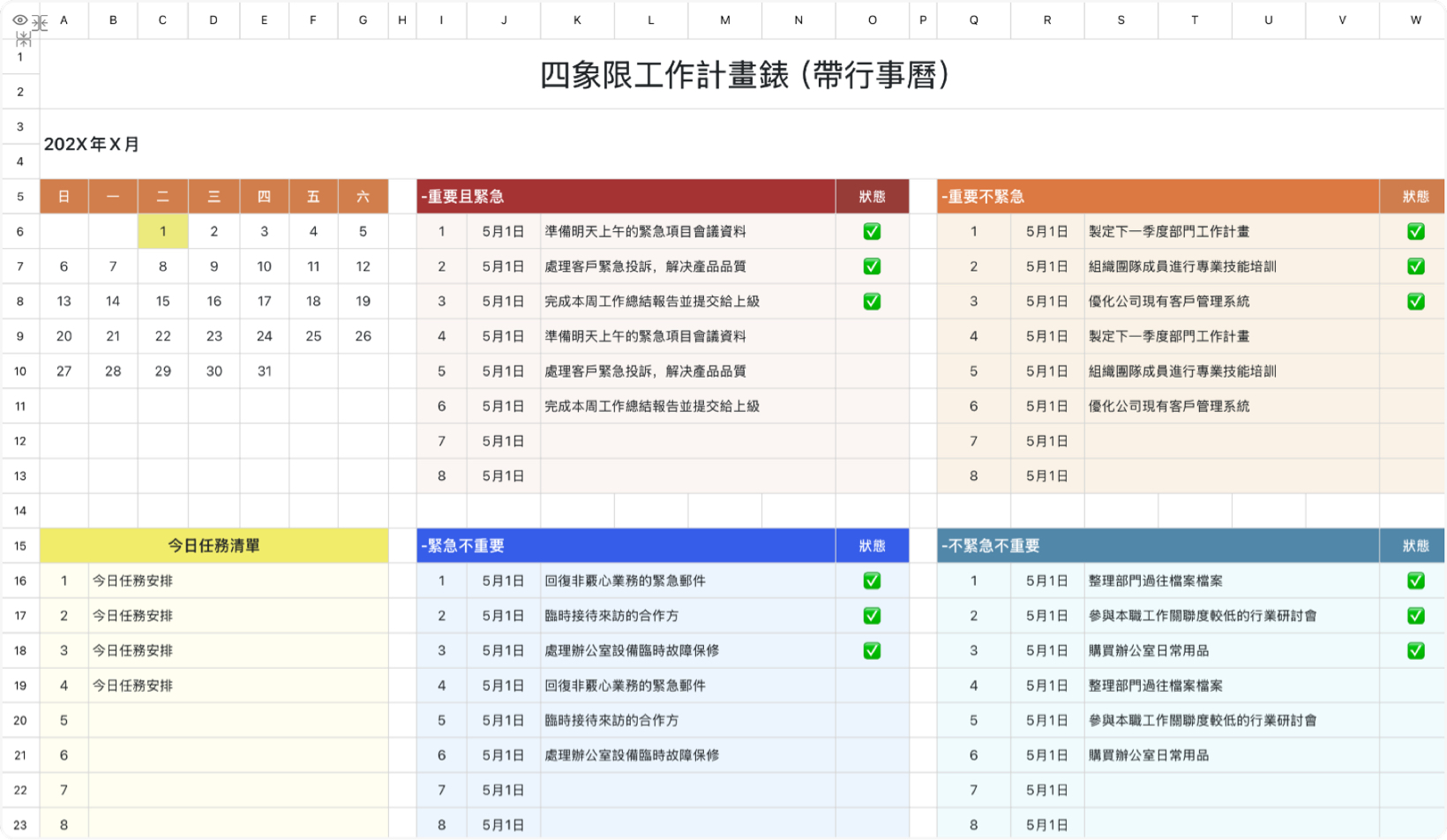Image resolution: width=1447 pixels, height=840 pixels.
Task: Select the title 四象限工作計畫錶 (帶行事曆)
Action: tap(744, 75)
